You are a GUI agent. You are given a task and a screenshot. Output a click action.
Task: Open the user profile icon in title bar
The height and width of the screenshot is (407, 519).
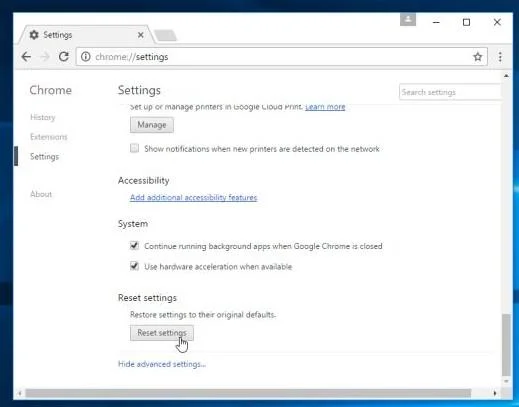click(x=408, y=20)
